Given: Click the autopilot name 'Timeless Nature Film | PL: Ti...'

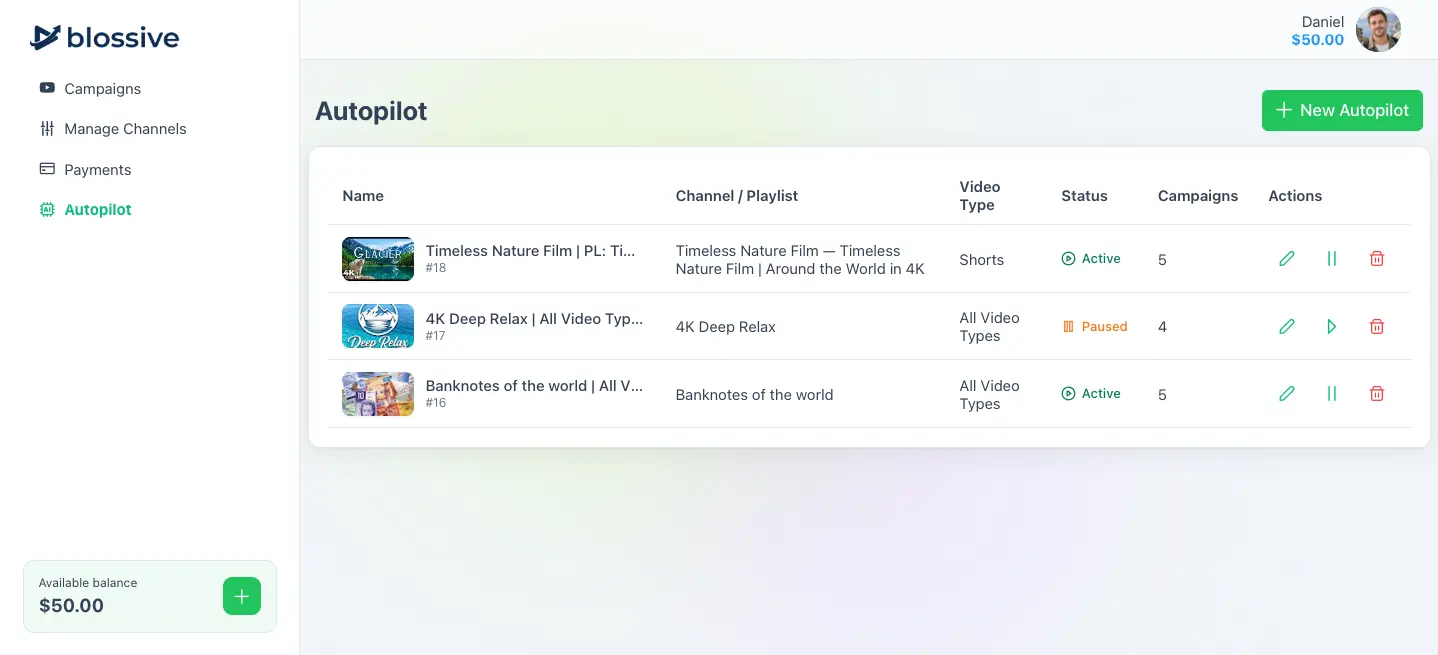Looking at the screenshot, I should click(x=530, y=251).
